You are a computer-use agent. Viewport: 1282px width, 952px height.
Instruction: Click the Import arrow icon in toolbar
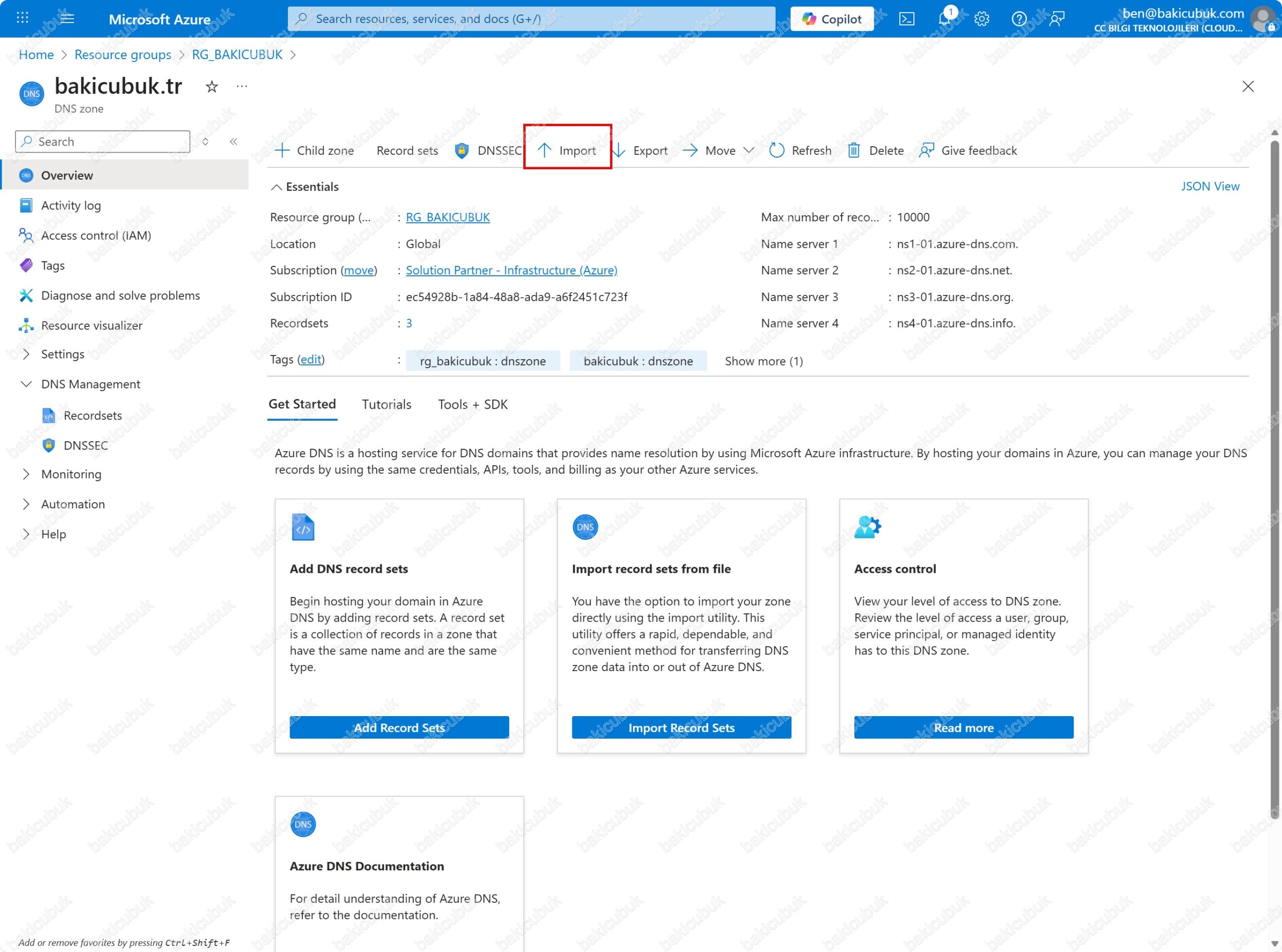pyautogui.click(x=544, y=150)
